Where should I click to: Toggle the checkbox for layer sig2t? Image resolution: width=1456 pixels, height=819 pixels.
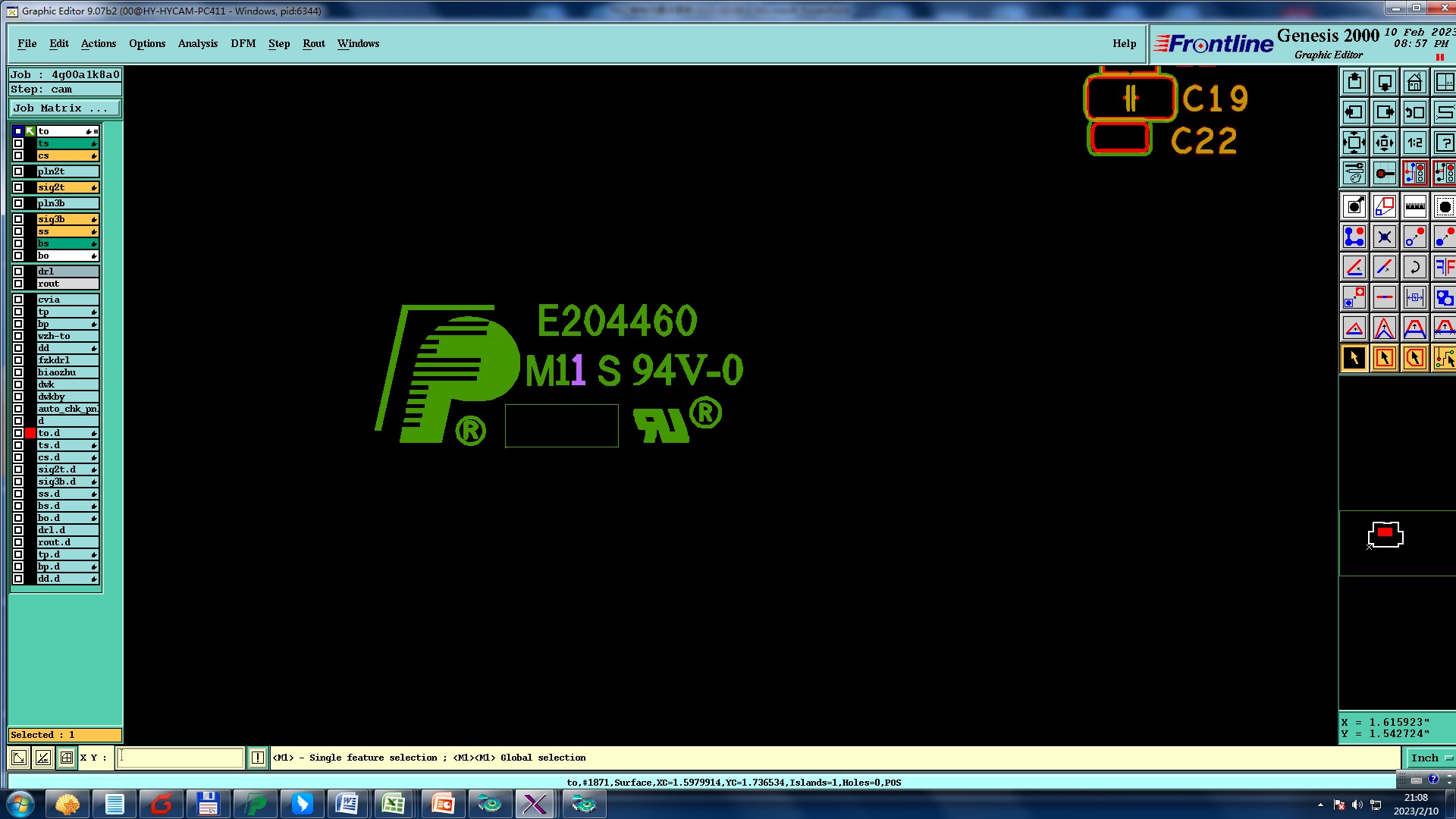pyautogui.click(x=18, y=187)
